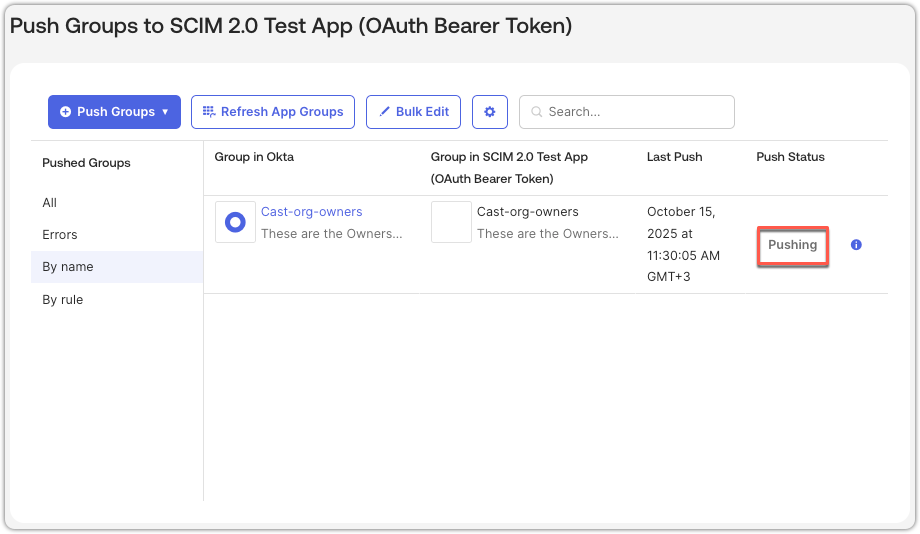This screenshot has width=920, height=534.
Task: Click Last Push date October 15, 2025
Action: pos(684,244)
